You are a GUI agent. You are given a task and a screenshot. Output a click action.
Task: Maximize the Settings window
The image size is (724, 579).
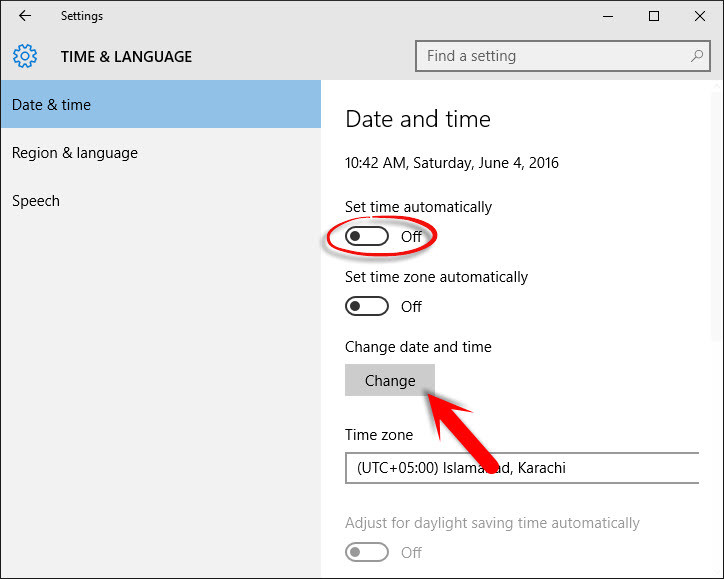click(654, 17)
